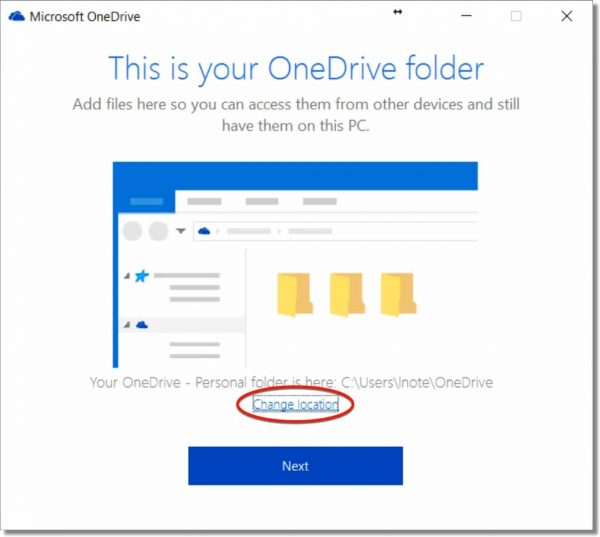Minimize the OneDrive setup window
Image resolution: width=600 pixels, height=537 pixels.
[466, 16]
